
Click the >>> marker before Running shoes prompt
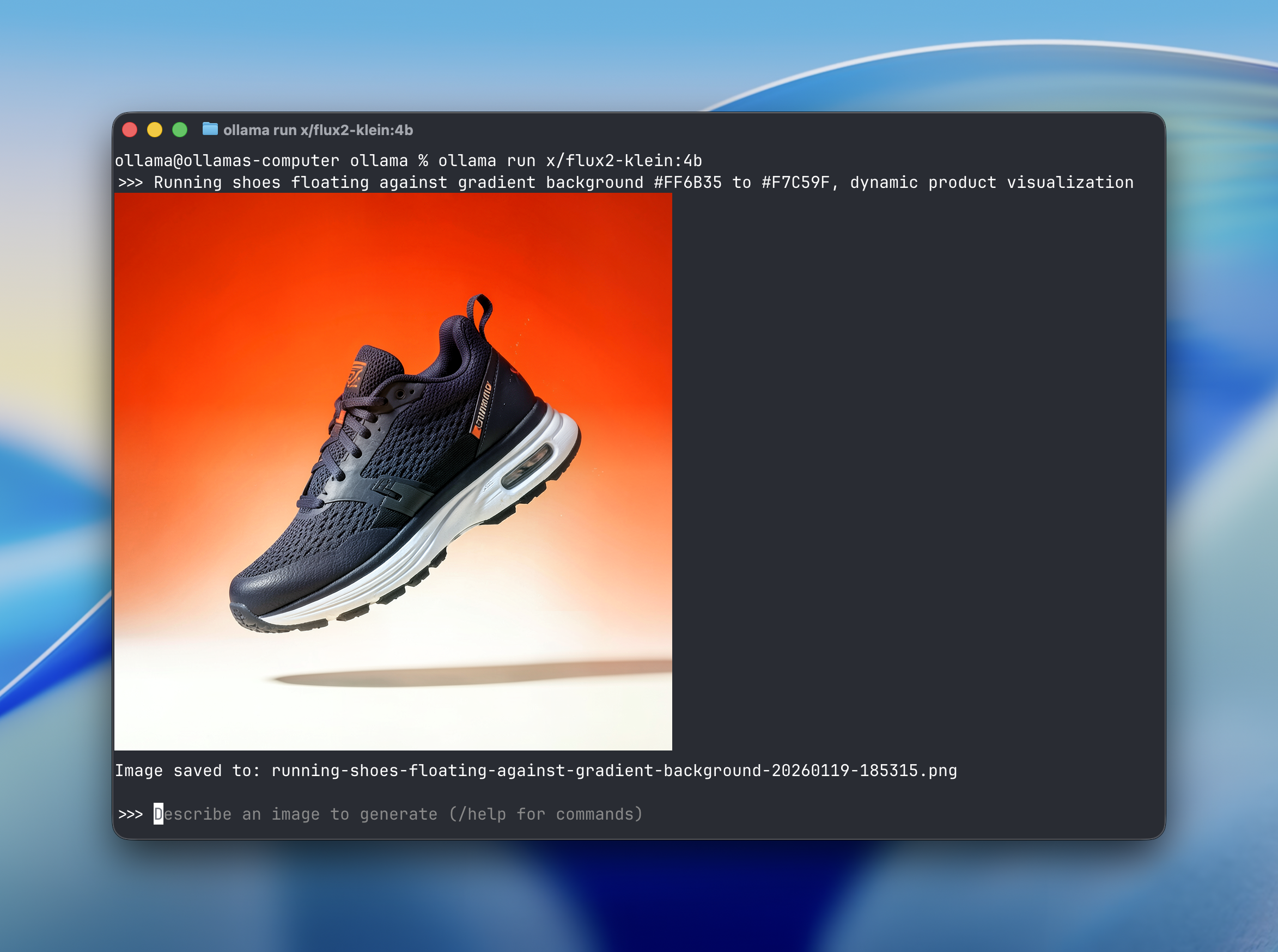[130, 182]
